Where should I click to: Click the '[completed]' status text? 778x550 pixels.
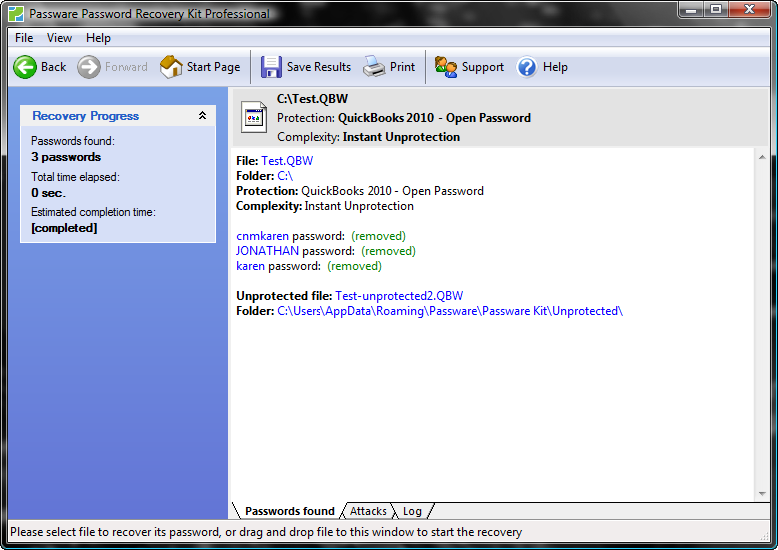[x=64, y=228]
